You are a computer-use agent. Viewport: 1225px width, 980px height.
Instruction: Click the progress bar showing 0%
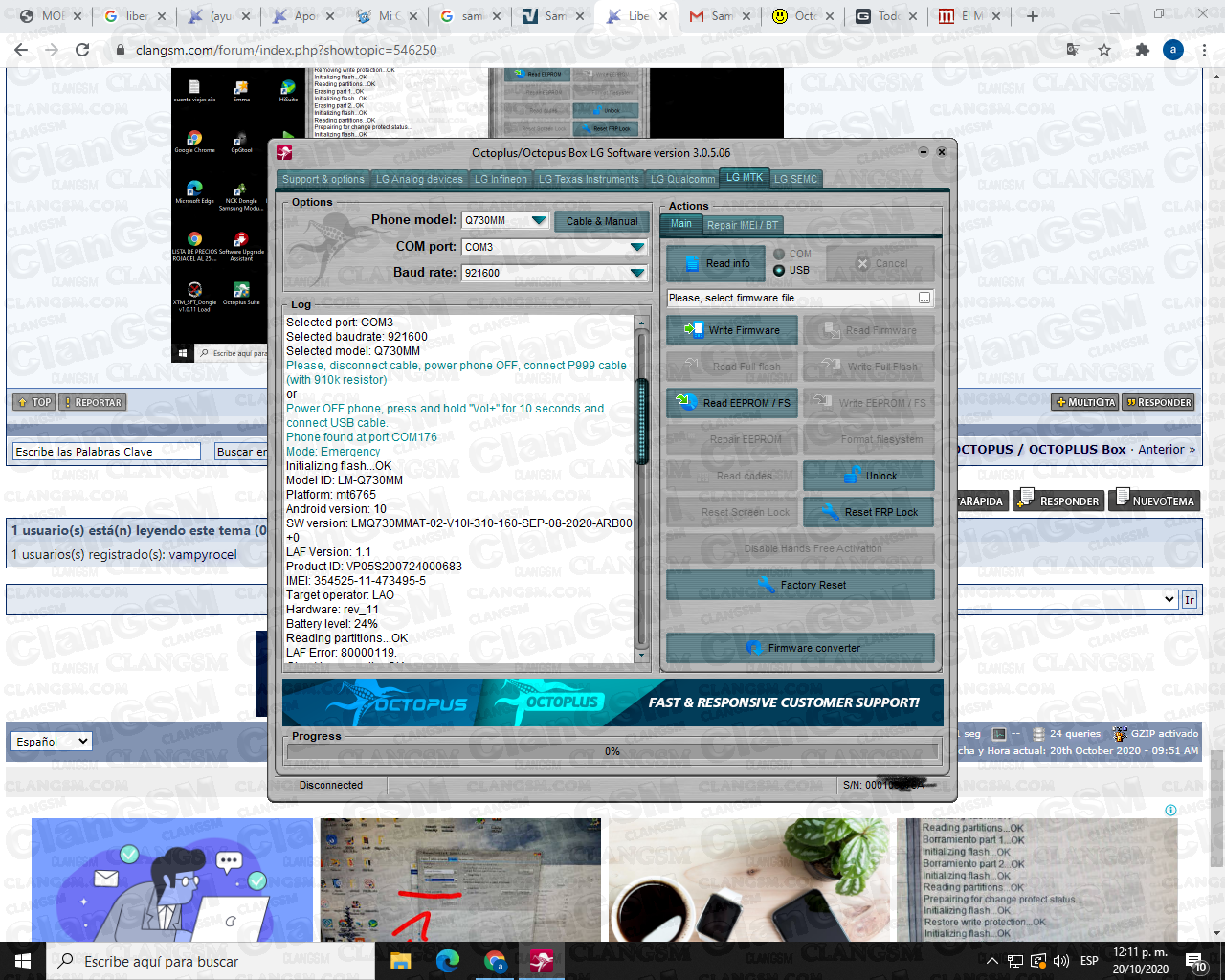(x=612, y=751)
